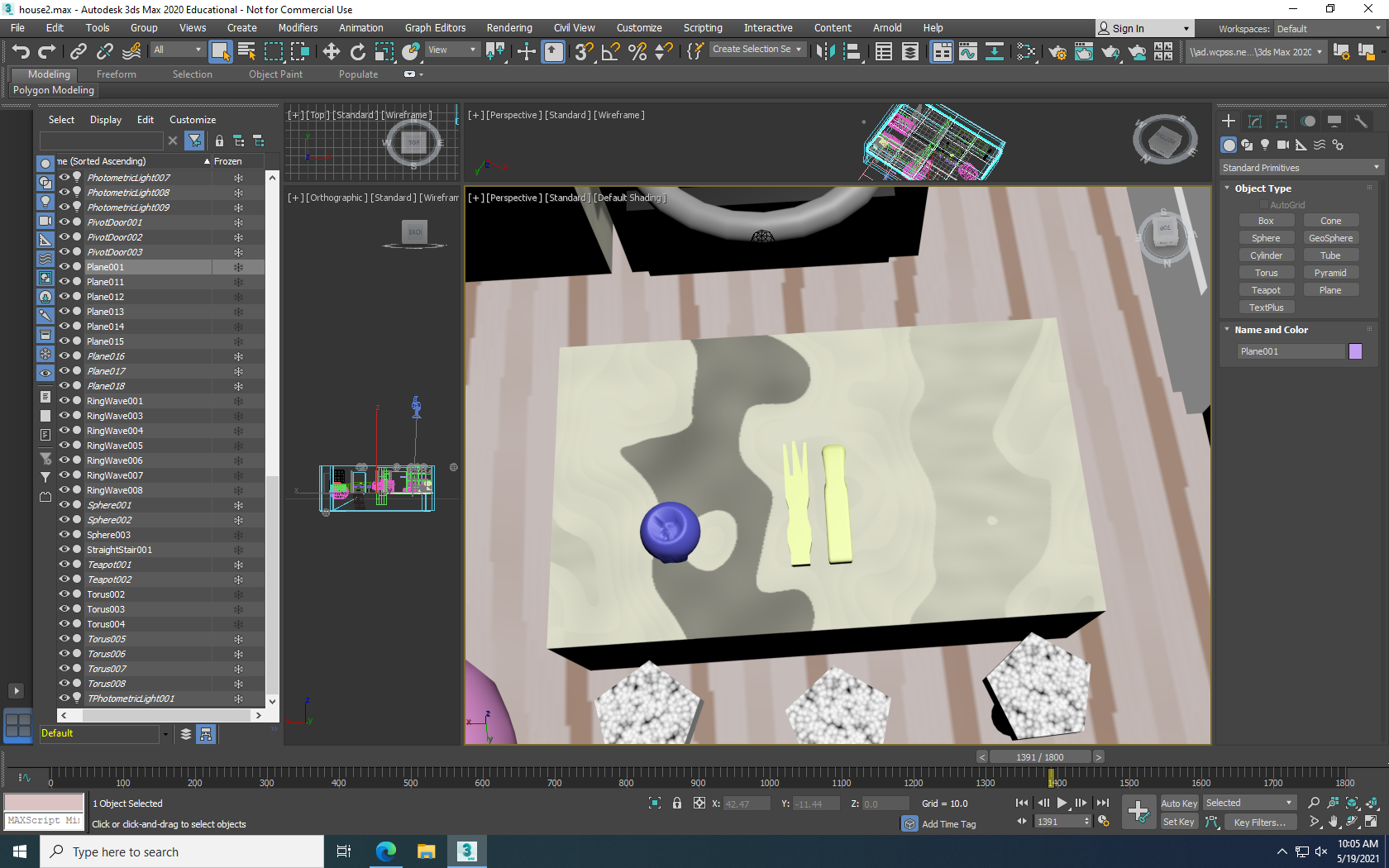The height and width of the screenshot is (868, 1389).
Task: Toggle Auto Key animation mode
Action: [x=1179, y=804]
